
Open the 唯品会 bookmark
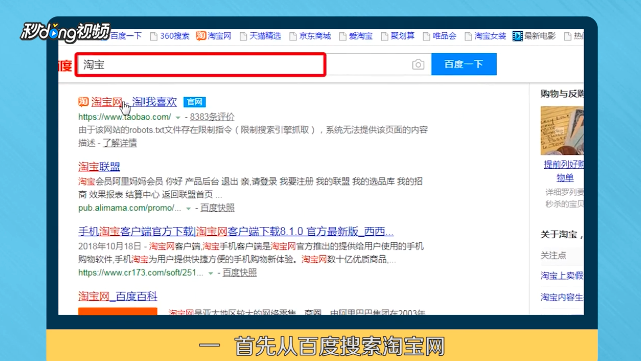(x=444, y=36)
